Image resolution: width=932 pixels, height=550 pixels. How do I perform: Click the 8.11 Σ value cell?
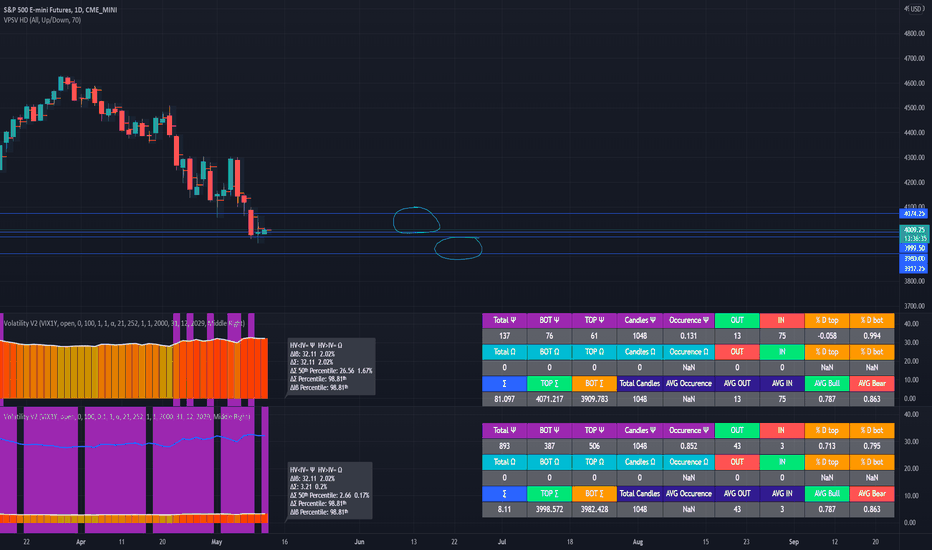point(505,509)
